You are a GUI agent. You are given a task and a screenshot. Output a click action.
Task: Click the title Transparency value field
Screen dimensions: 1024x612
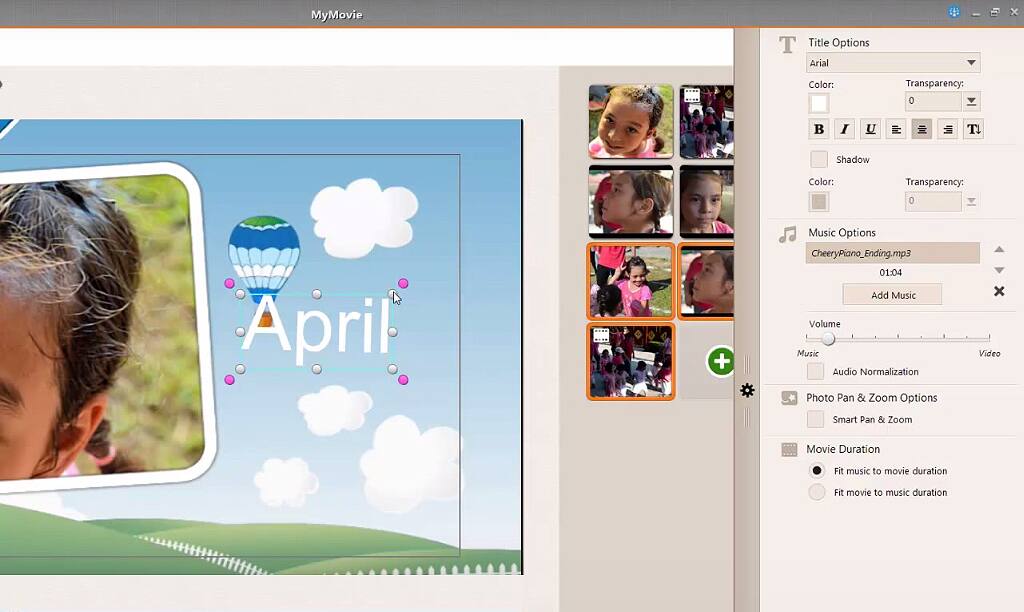[933, 101]
